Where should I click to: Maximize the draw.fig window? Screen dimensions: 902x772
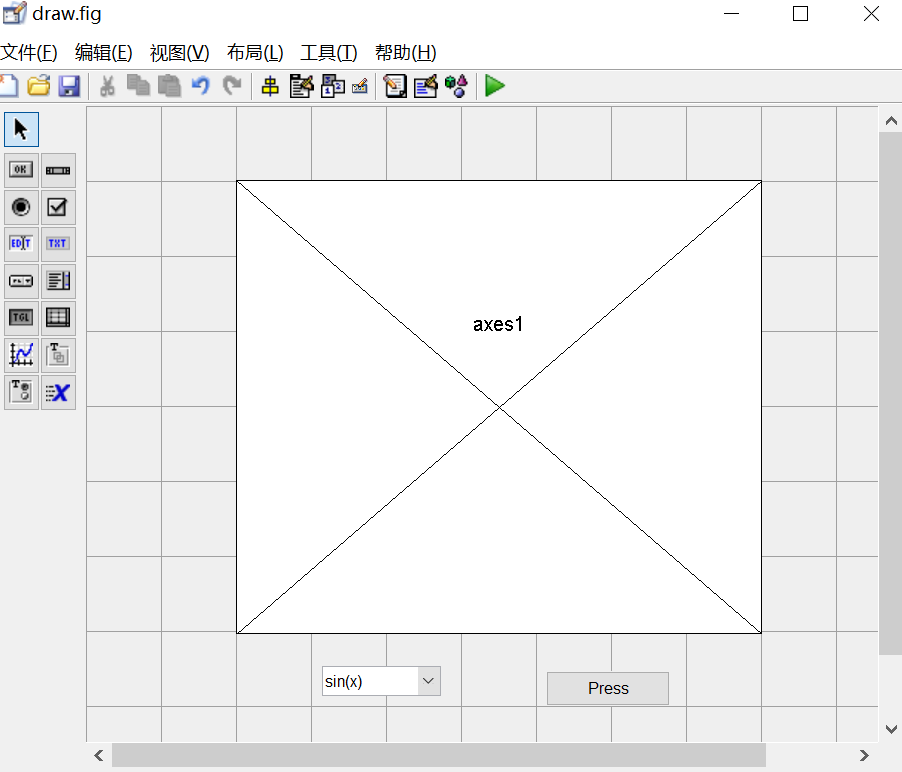pyautogui.click(x=800, y=14)
